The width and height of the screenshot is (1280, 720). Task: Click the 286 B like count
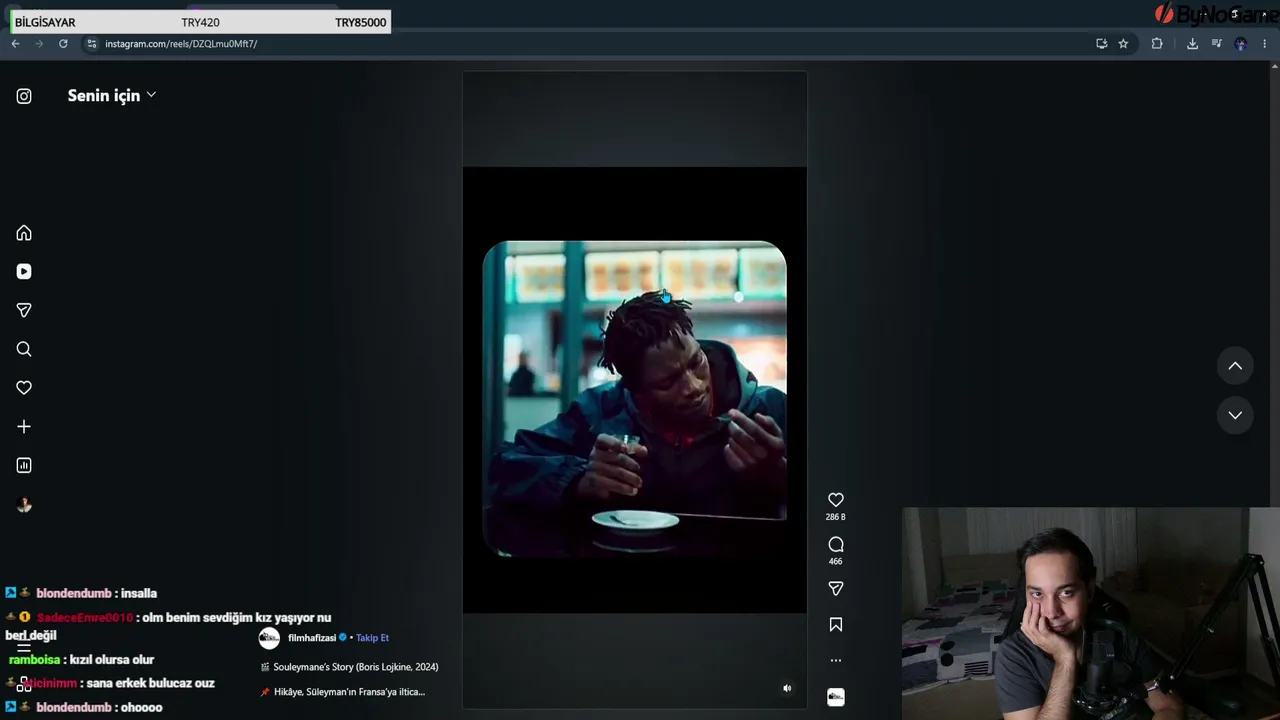pos(836,517)
